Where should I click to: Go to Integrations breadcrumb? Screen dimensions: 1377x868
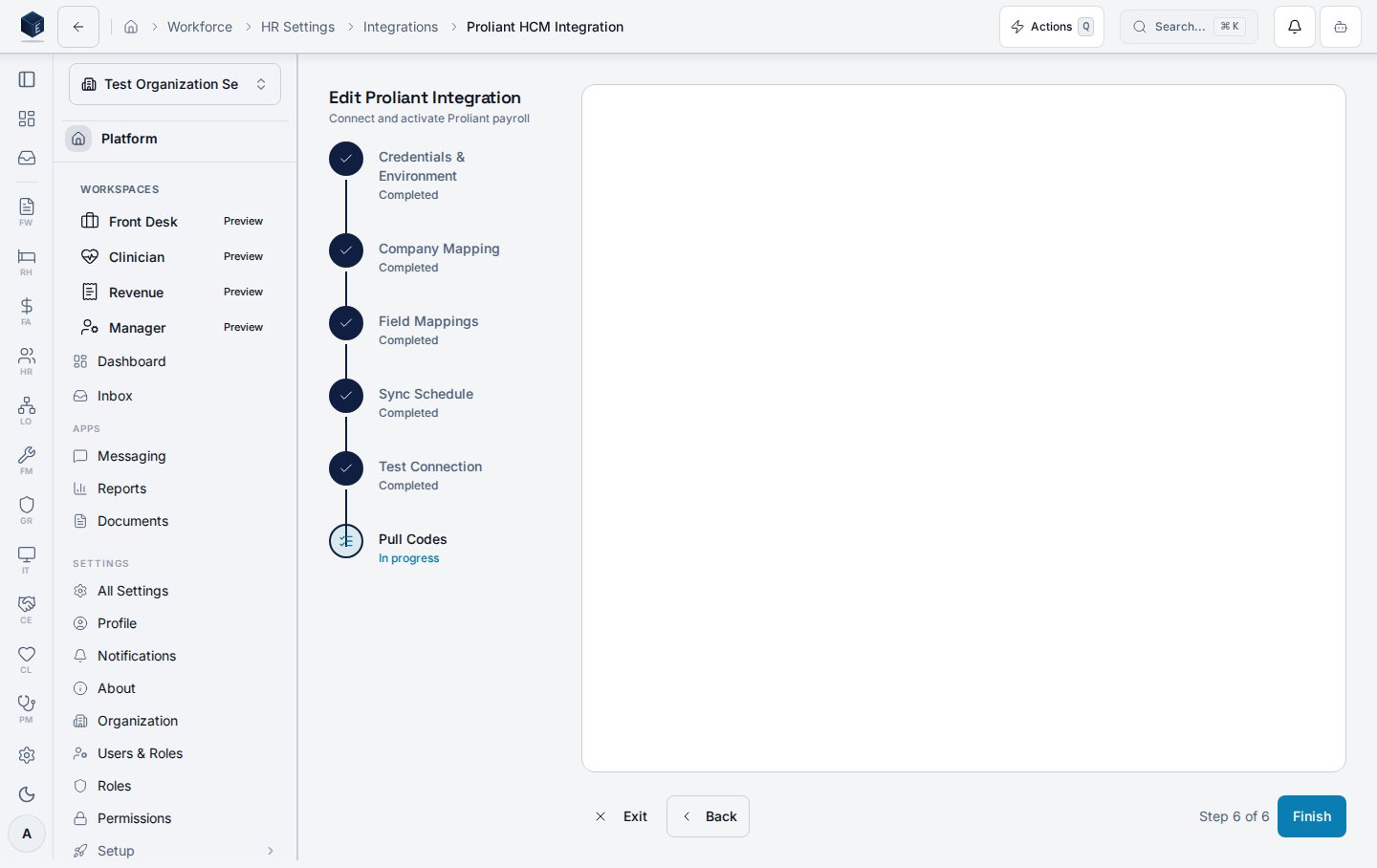coord(401,27)
